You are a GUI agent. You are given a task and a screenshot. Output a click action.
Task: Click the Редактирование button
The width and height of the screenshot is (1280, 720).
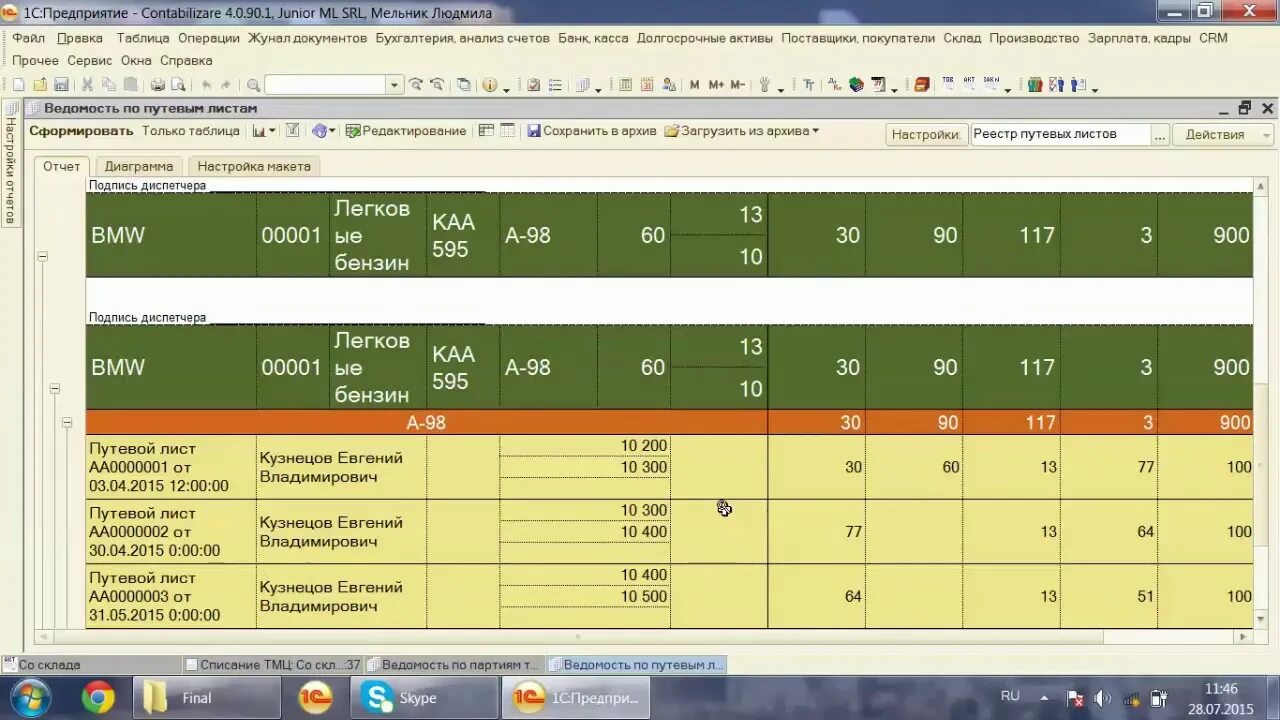406,131
